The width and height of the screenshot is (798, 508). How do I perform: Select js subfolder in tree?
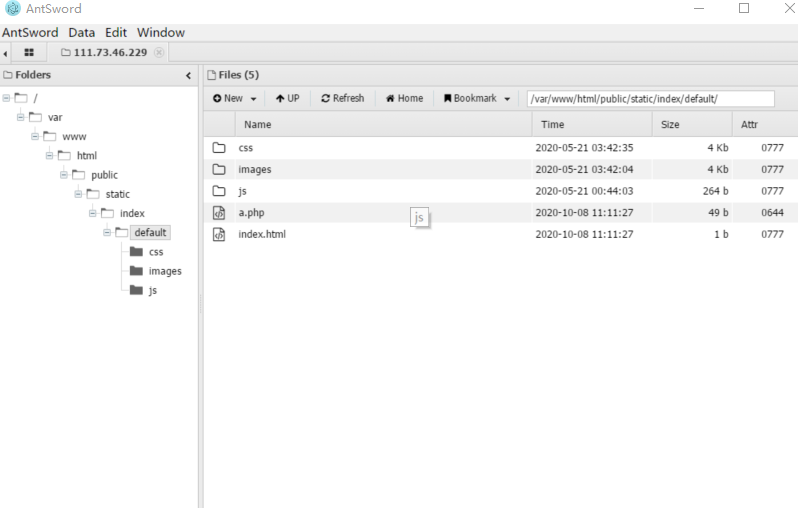[153, 291]
